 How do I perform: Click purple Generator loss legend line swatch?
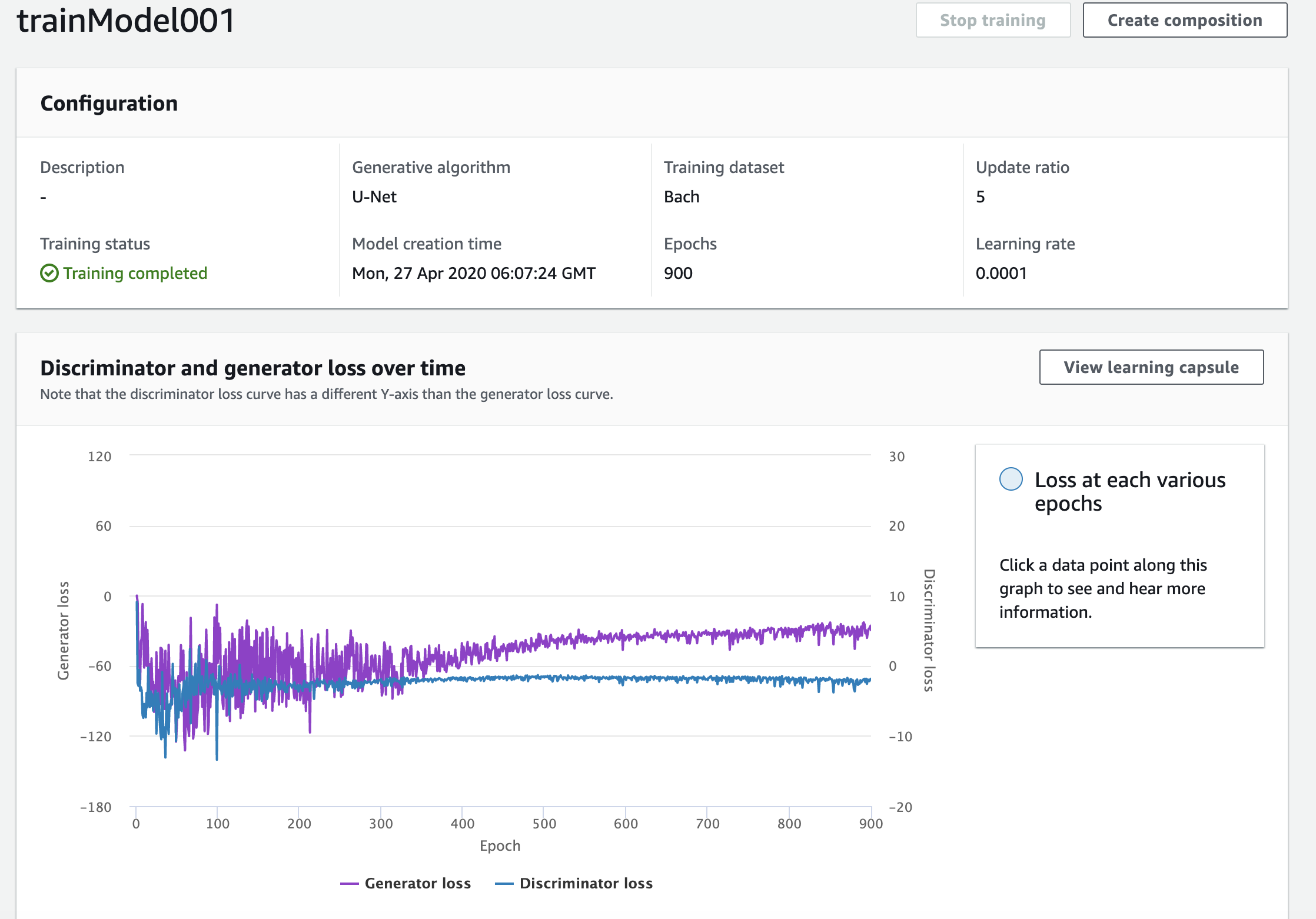tap(349, 884)
